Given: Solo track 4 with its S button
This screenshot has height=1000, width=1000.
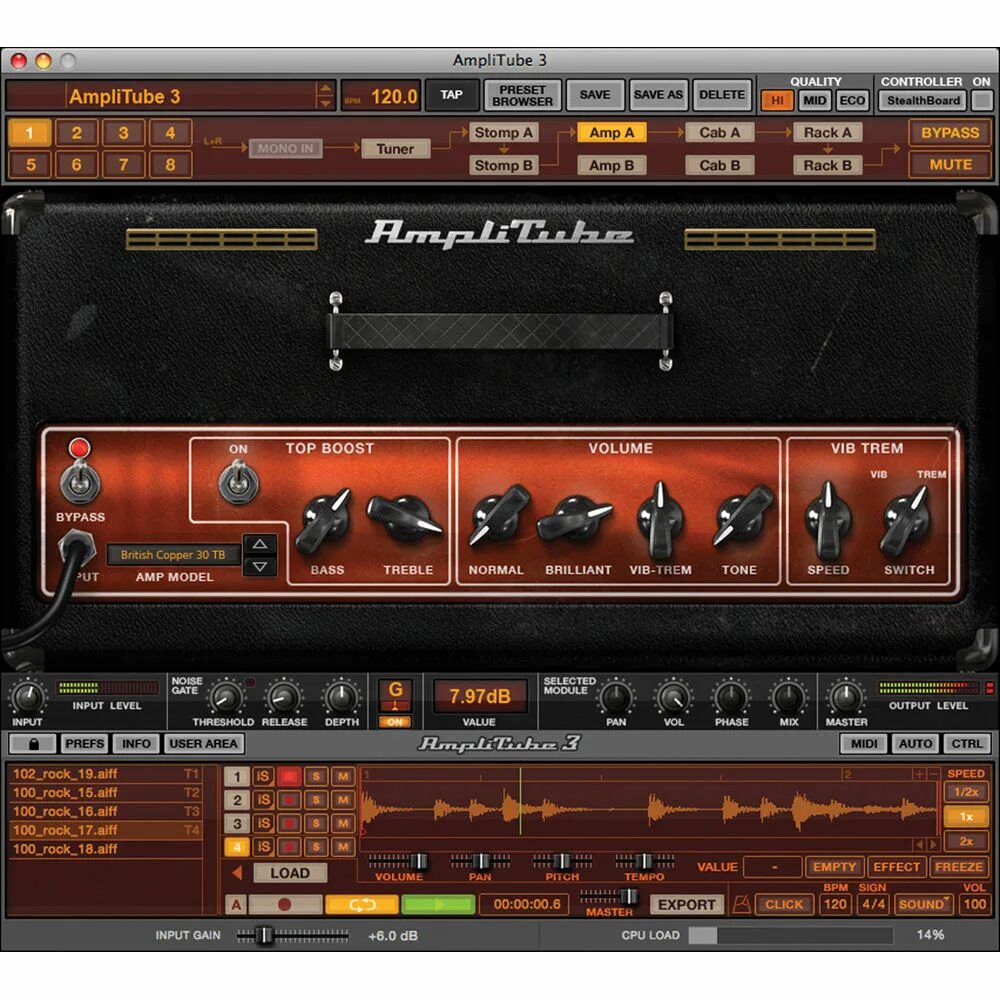Looking at the screenshot, I should click(x=316, y=847).
